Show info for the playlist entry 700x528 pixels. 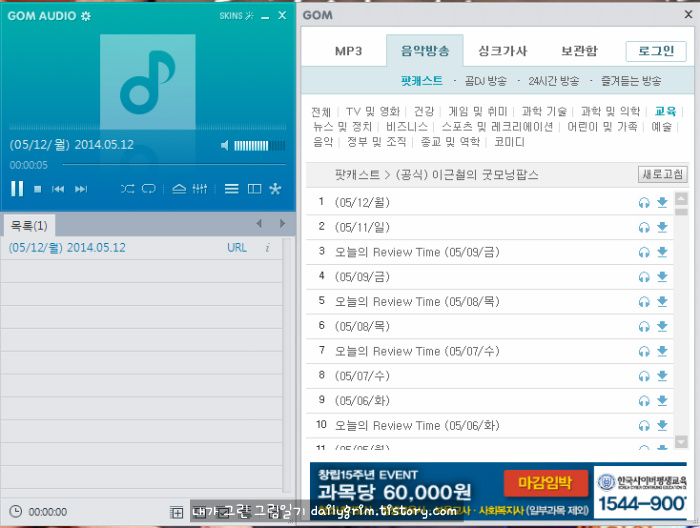pos(267,248)
